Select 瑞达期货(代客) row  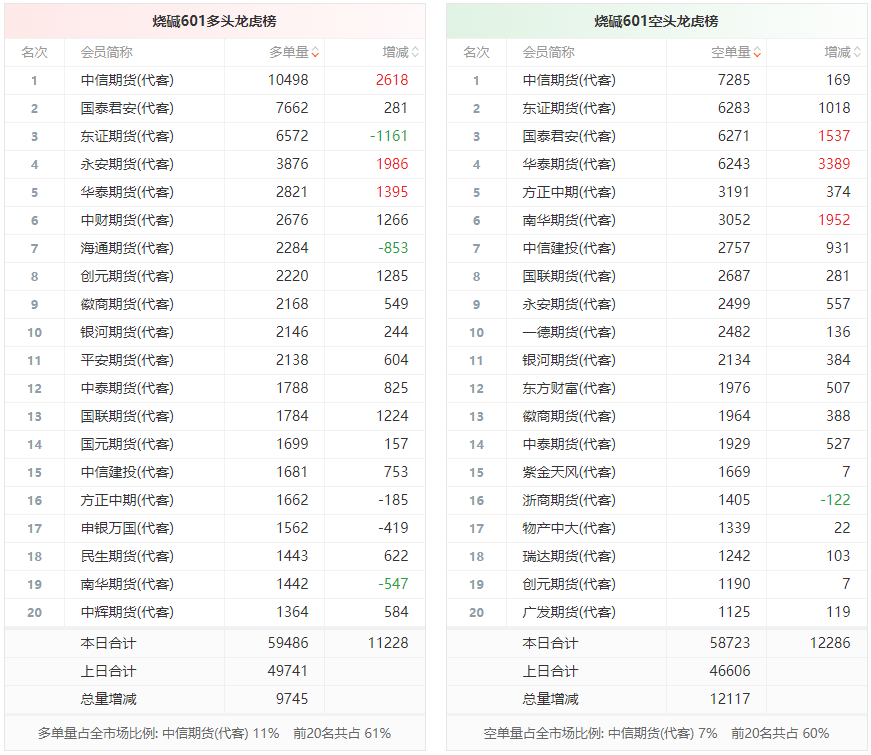[657, 556]
